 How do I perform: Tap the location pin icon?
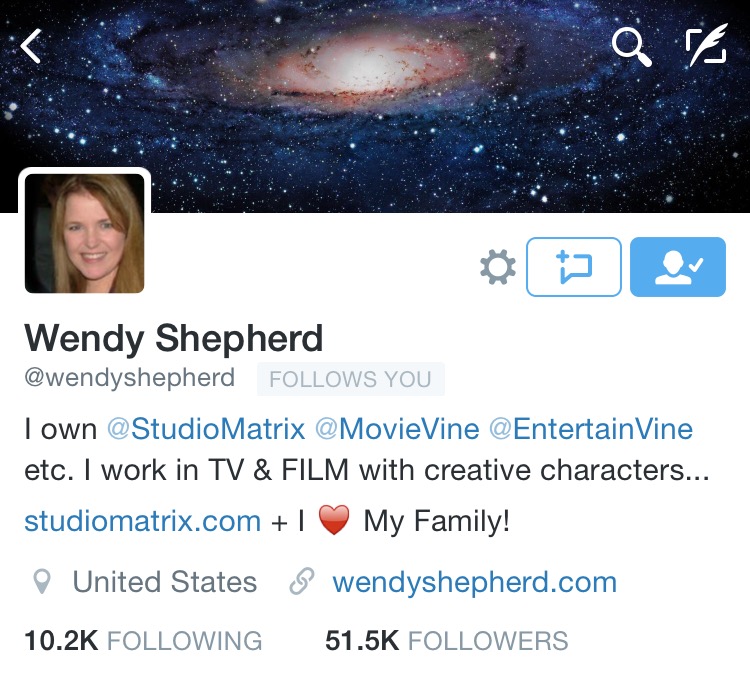click(x=42, y=582)
